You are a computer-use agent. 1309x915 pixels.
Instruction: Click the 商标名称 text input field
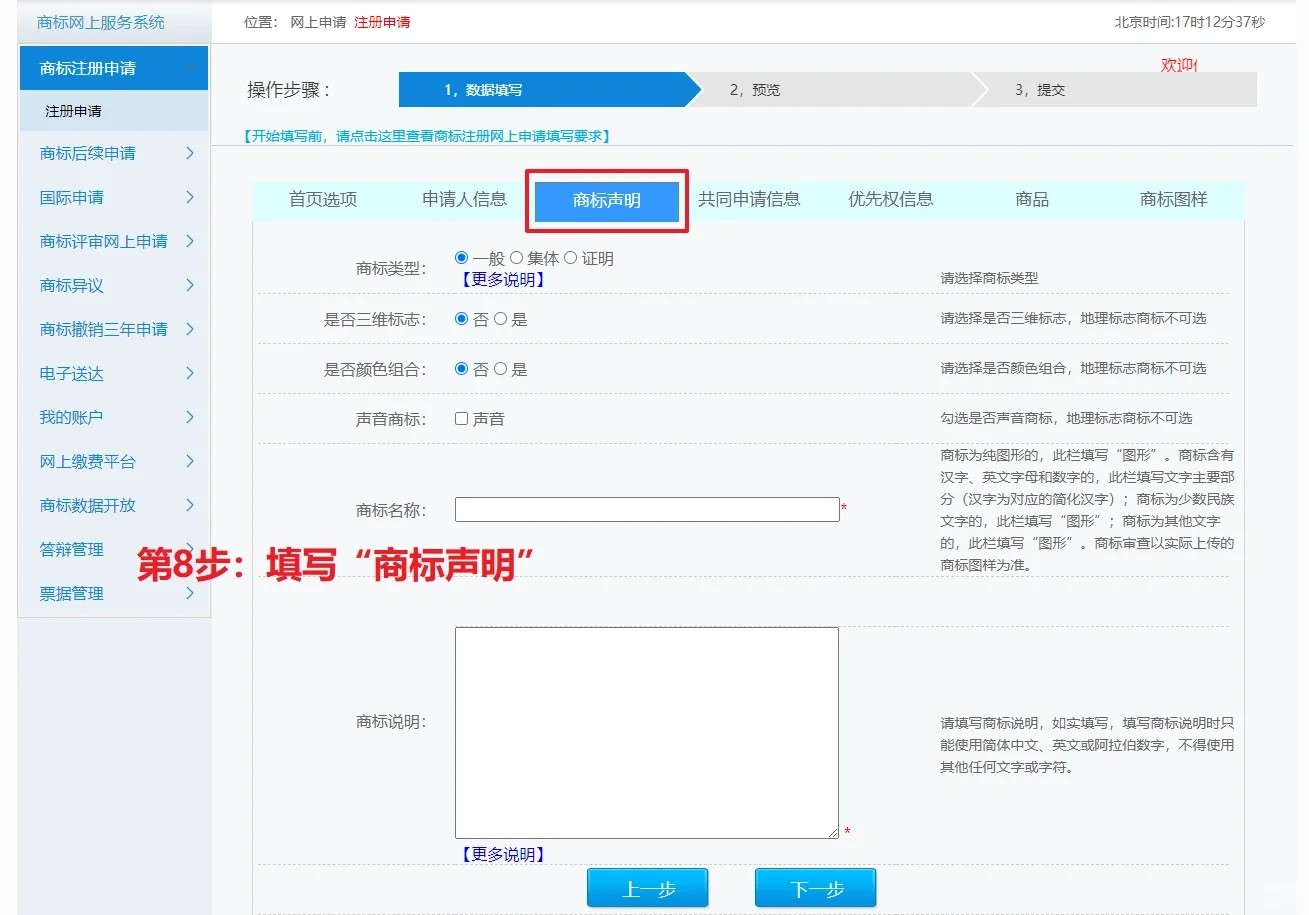coord(647,510)
